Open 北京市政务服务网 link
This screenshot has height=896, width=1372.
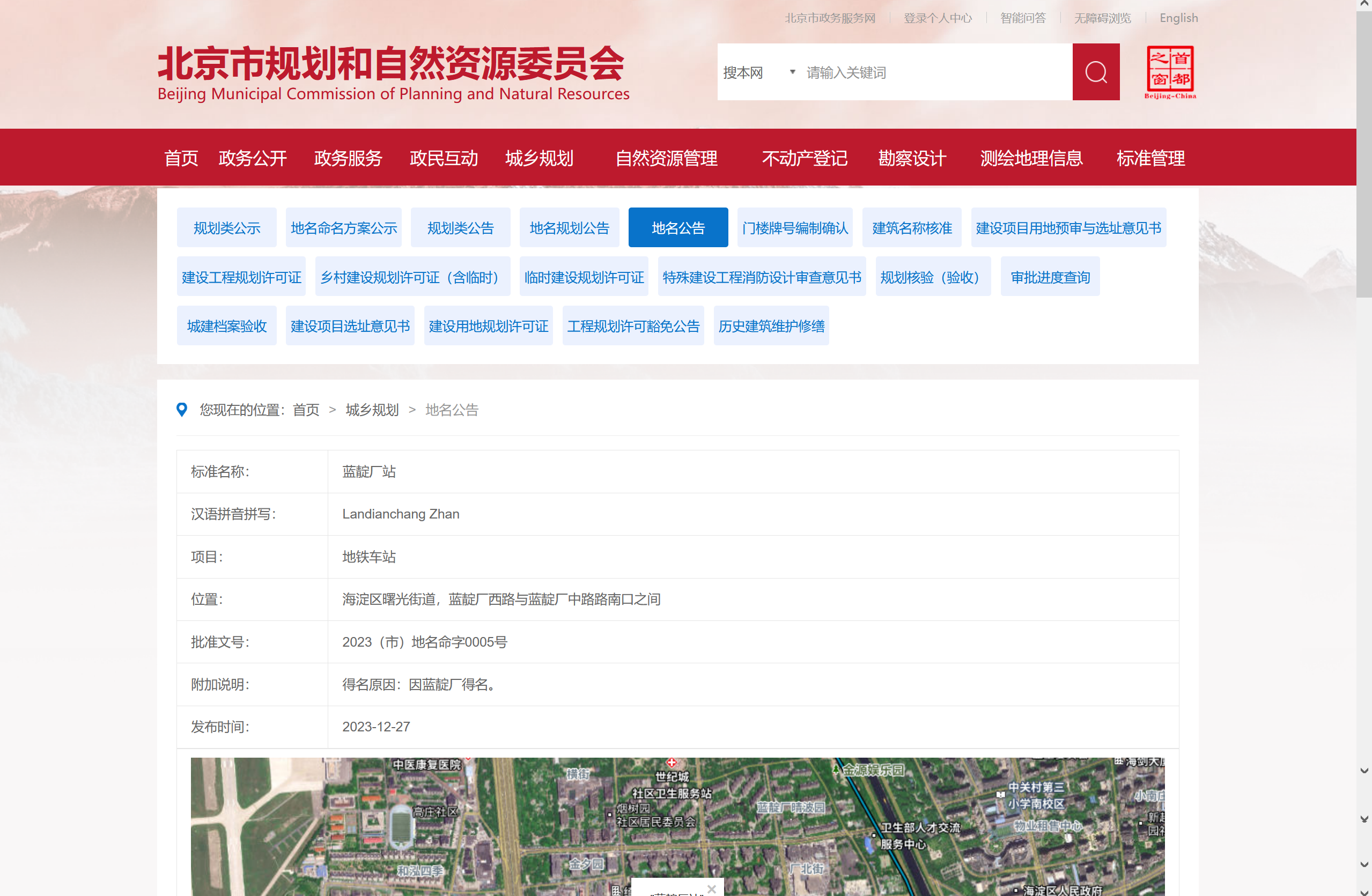click(x=830, y=18)
